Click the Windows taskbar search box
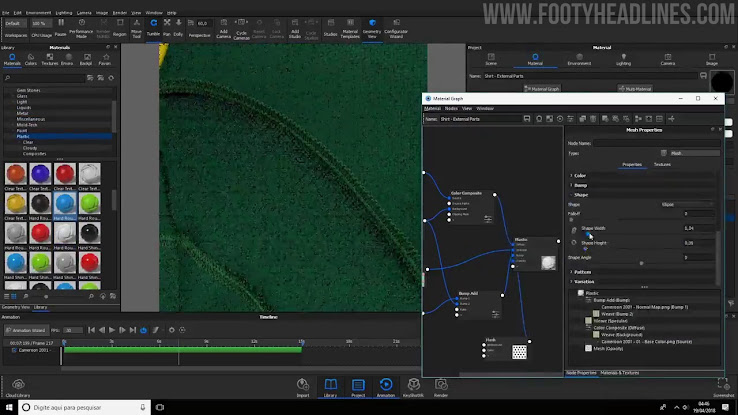Image resolution: width=738 pixels, height=415 pixels. [x=85, y=407]
